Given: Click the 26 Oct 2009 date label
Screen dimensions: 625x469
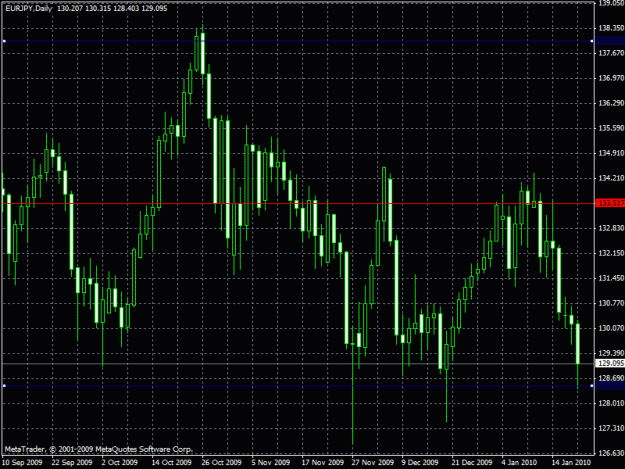Looking at the screenshot, I should tap(222, 463).
